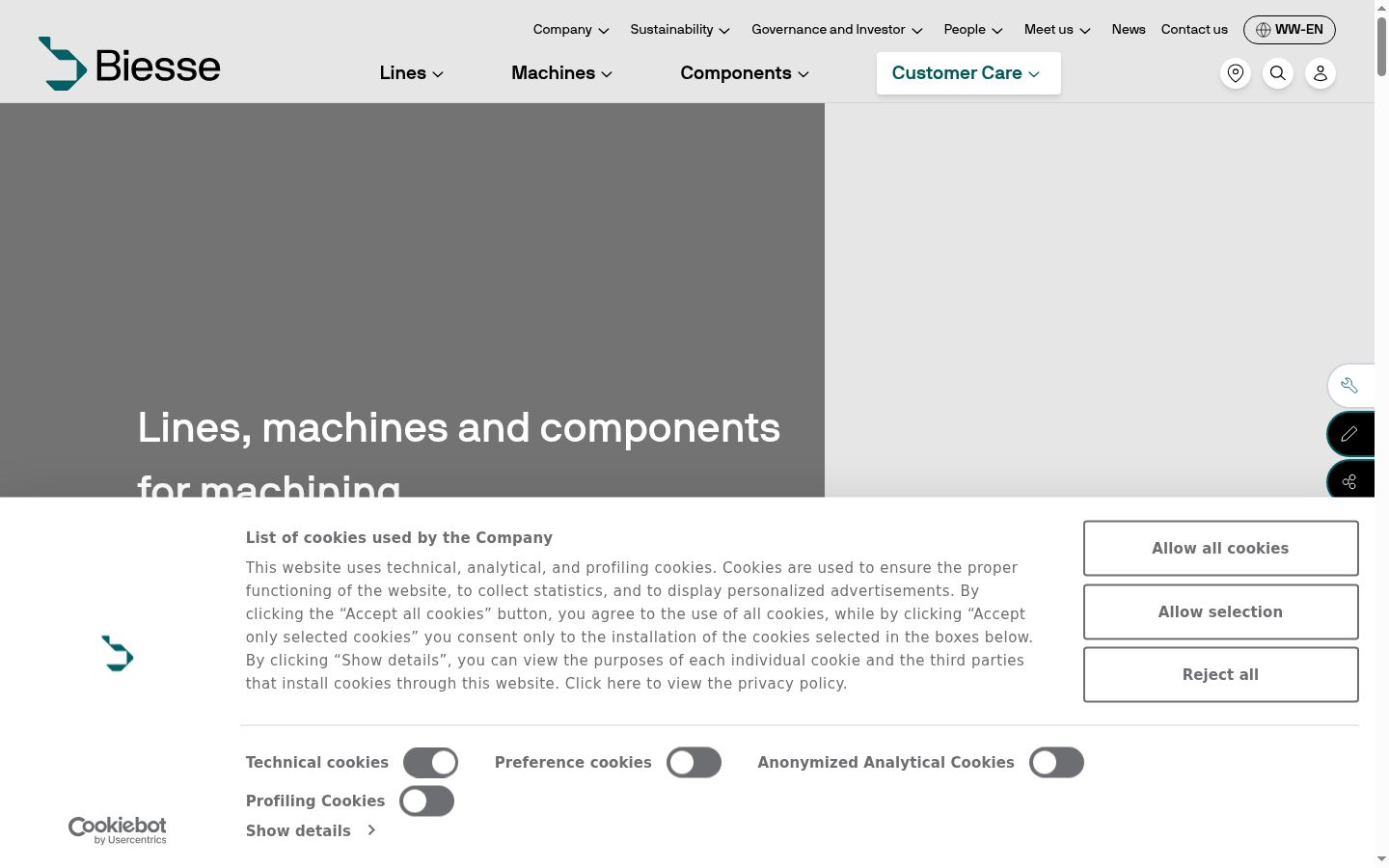
Task: Open the WW-EN language selector
Action: click(x=1290, y=30)
